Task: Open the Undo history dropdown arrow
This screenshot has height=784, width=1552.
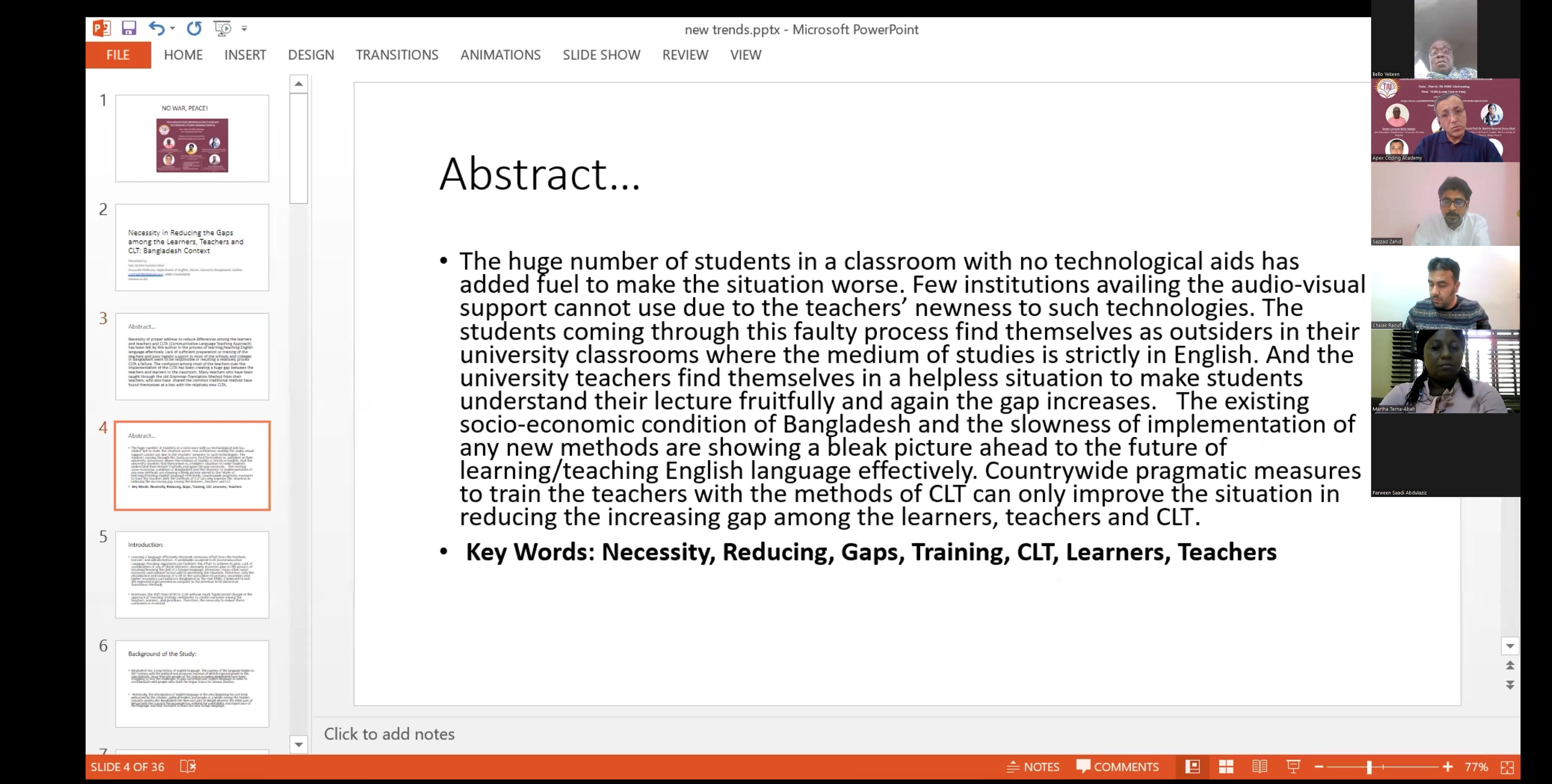Action: [172, 28]
